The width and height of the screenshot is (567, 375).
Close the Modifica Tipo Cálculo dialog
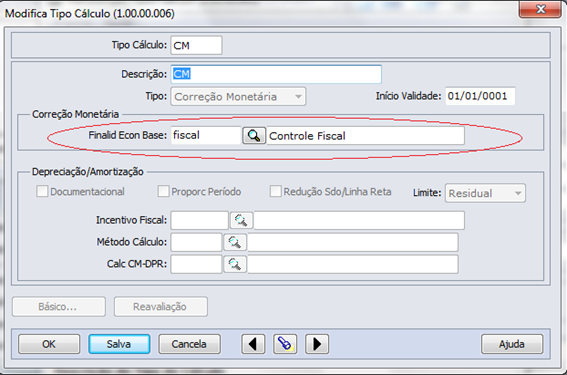pos(540,9)
